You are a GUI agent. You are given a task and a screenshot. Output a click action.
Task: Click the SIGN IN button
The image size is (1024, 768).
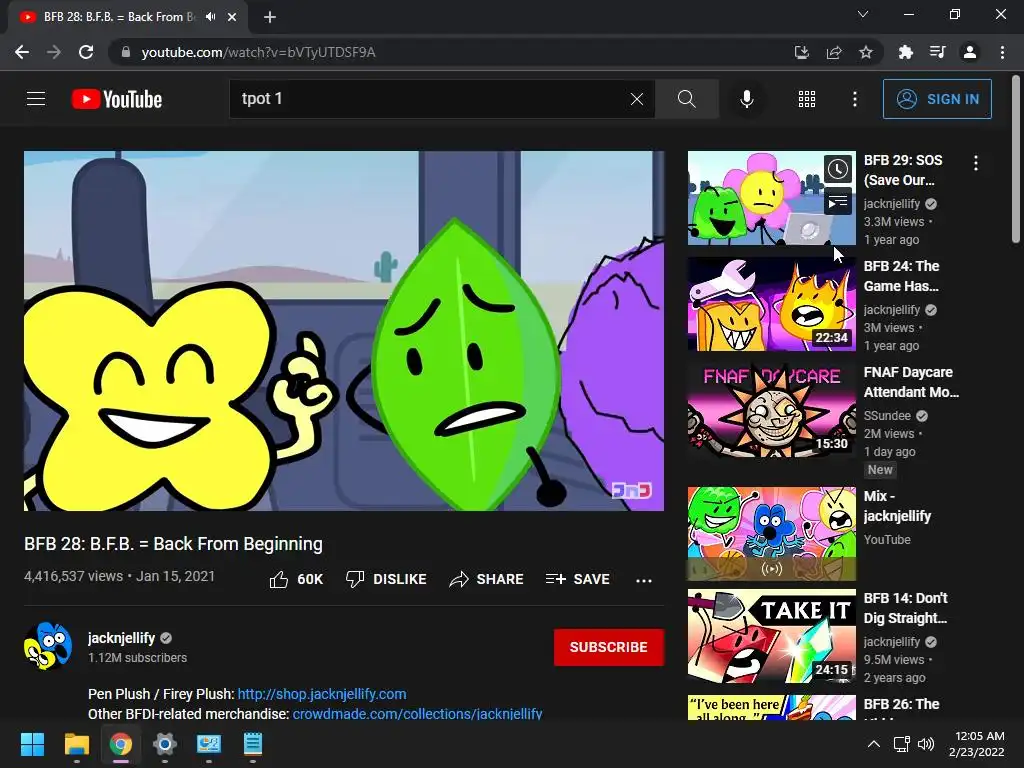point(937,99)
